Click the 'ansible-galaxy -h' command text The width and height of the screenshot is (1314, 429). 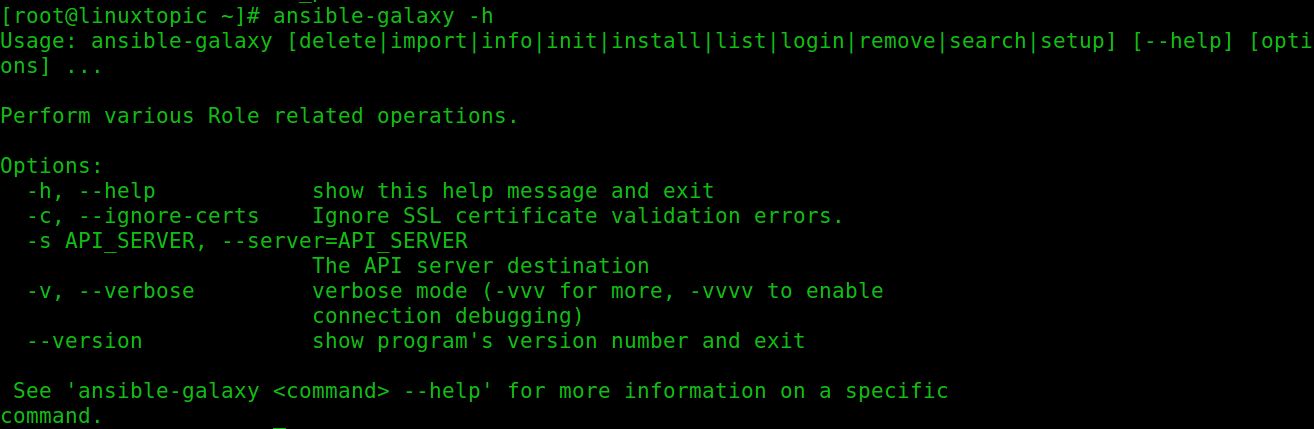383,16
